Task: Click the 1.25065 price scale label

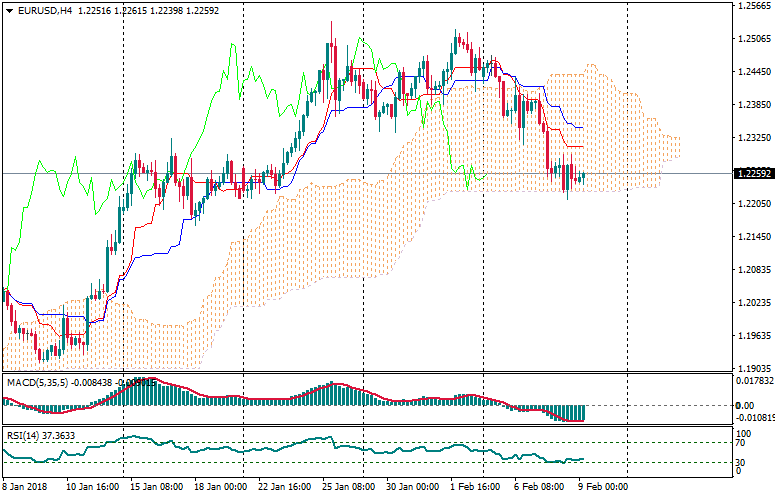Action: pyautogui.click(x=753, y=39)
